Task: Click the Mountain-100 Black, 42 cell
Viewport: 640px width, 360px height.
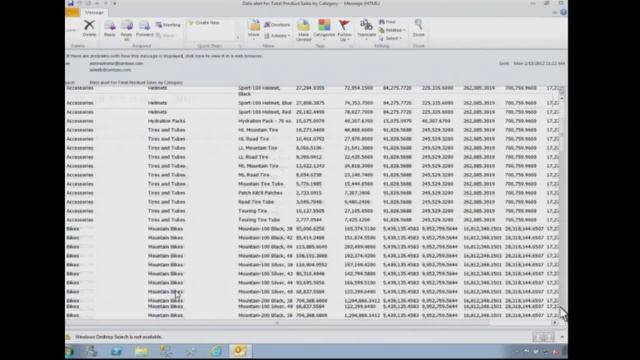Action: tap(265, 238)
